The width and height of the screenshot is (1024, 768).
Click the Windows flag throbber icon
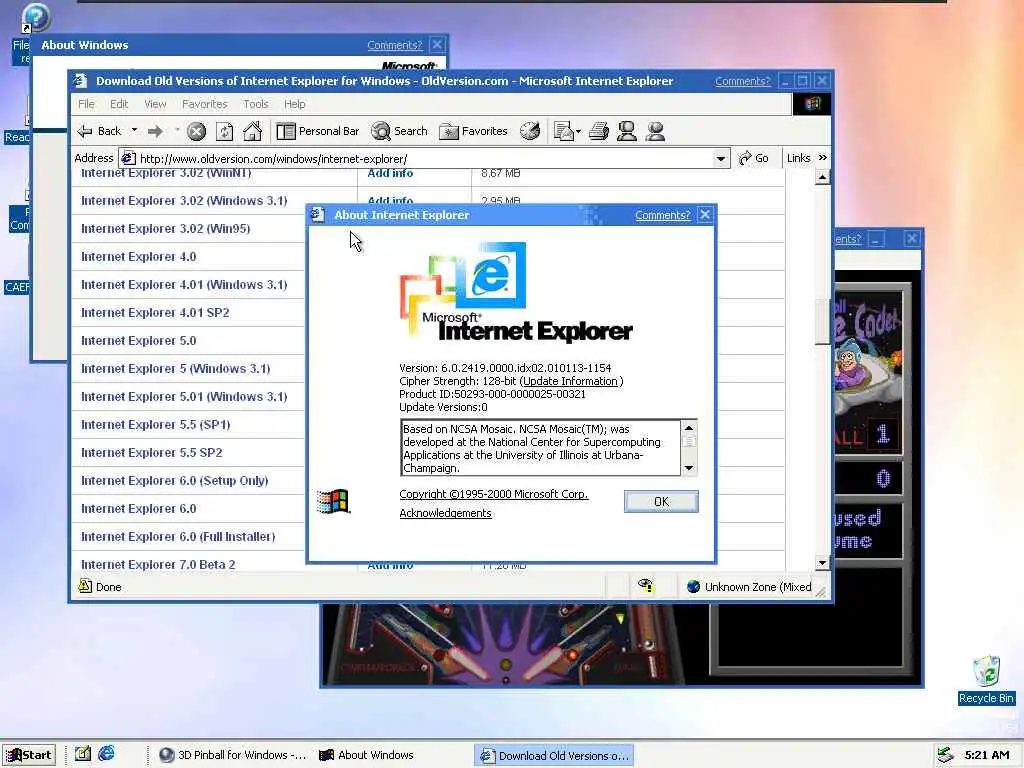pos(812,104)
